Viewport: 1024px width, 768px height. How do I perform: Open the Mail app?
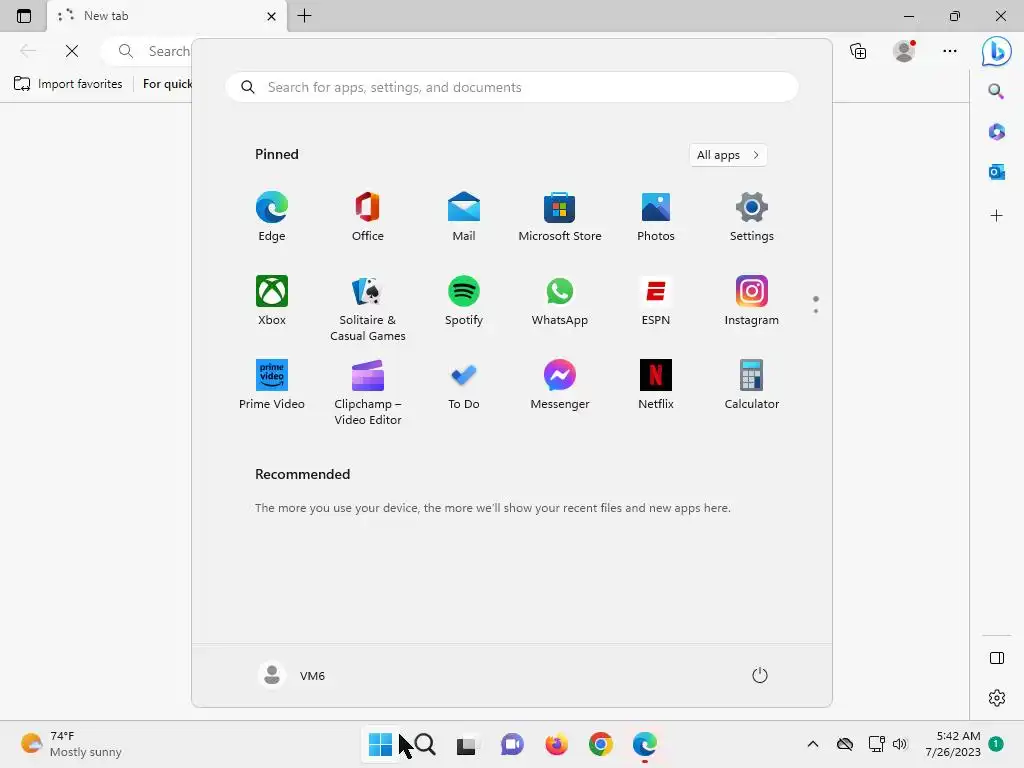coord(464,217)
